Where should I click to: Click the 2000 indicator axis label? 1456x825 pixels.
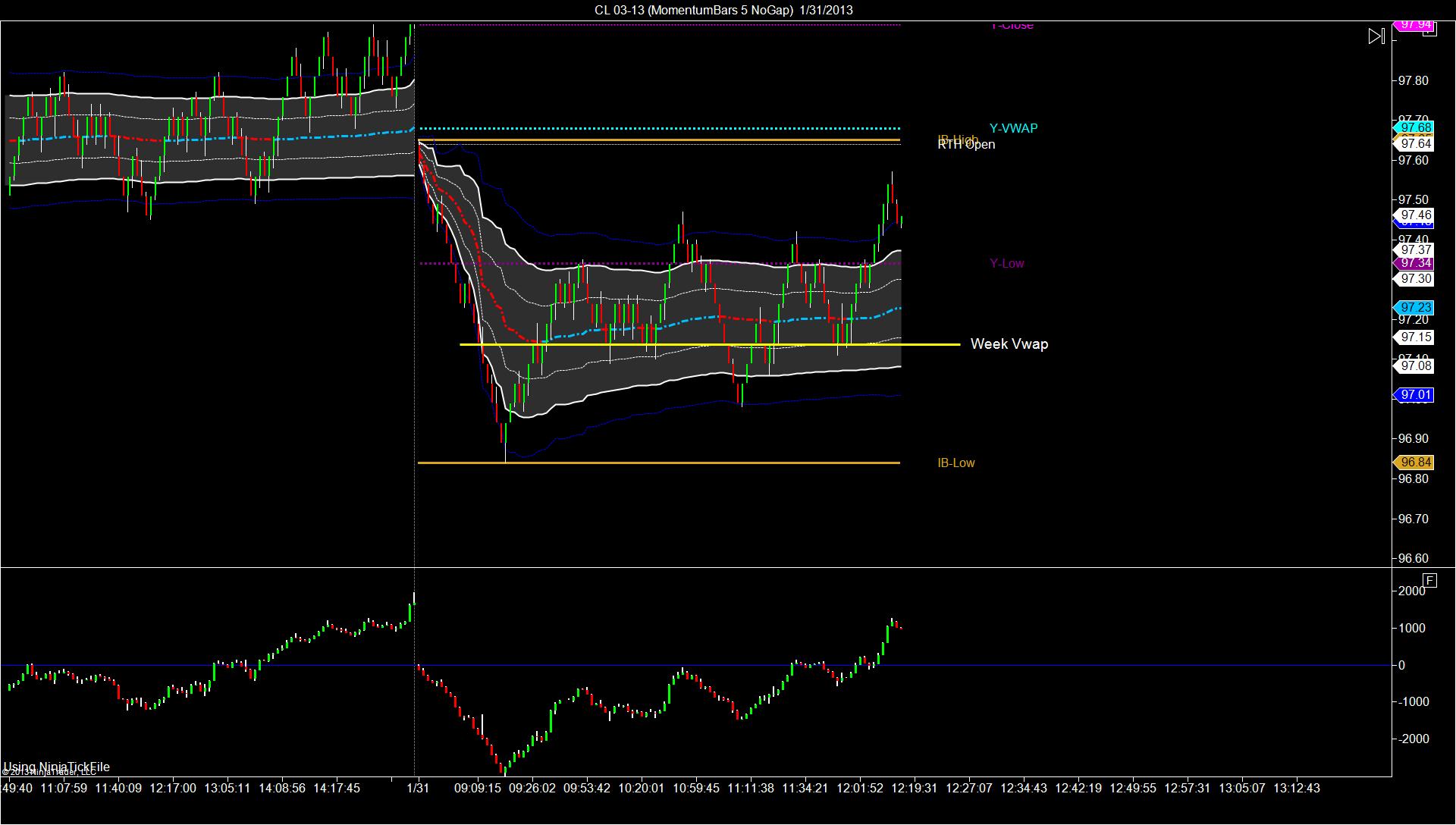click(x=1412, y=591)
